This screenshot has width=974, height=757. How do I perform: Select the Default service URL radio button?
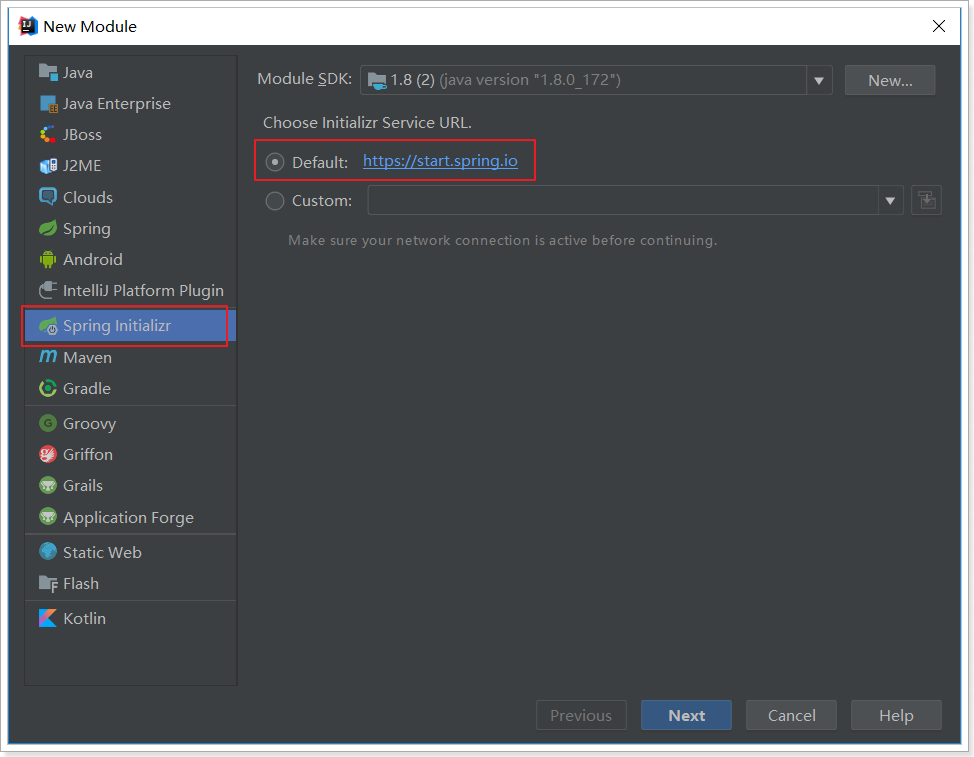(x=275, y=162)
